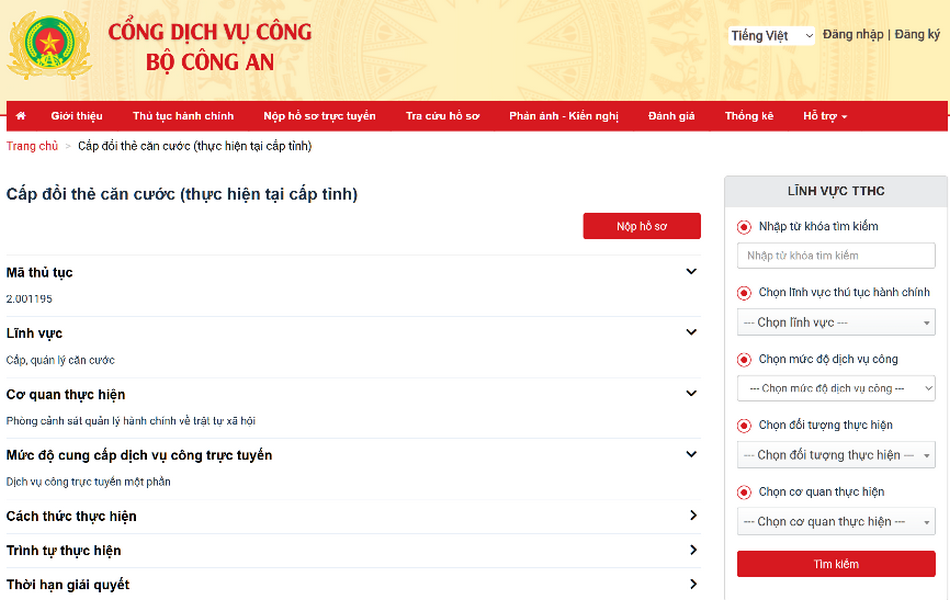The width and height of the screenshot is (950, 600).
Task: Open the Chọn mức độ dịch vụ công dropdown
Action: click(x=836, y=388)
